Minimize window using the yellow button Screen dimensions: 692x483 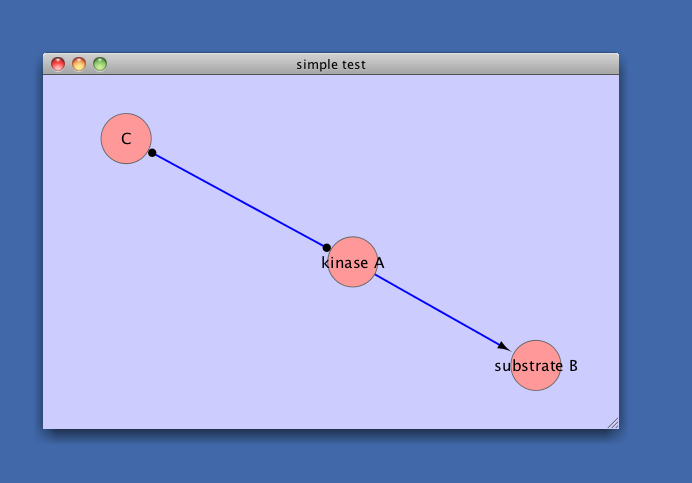tap(79, 64)
